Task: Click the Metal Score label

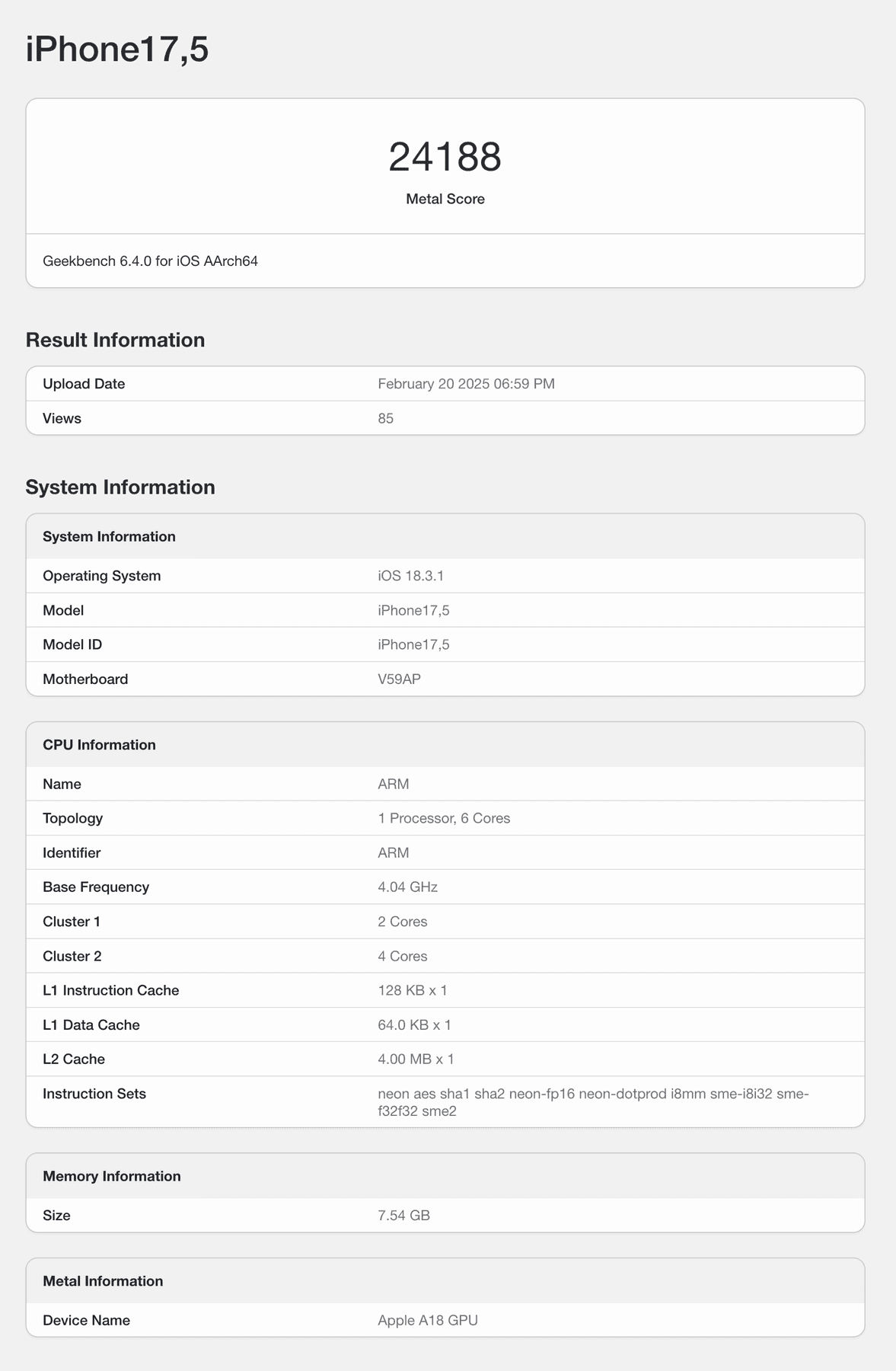Action: [x=445, y=199]
